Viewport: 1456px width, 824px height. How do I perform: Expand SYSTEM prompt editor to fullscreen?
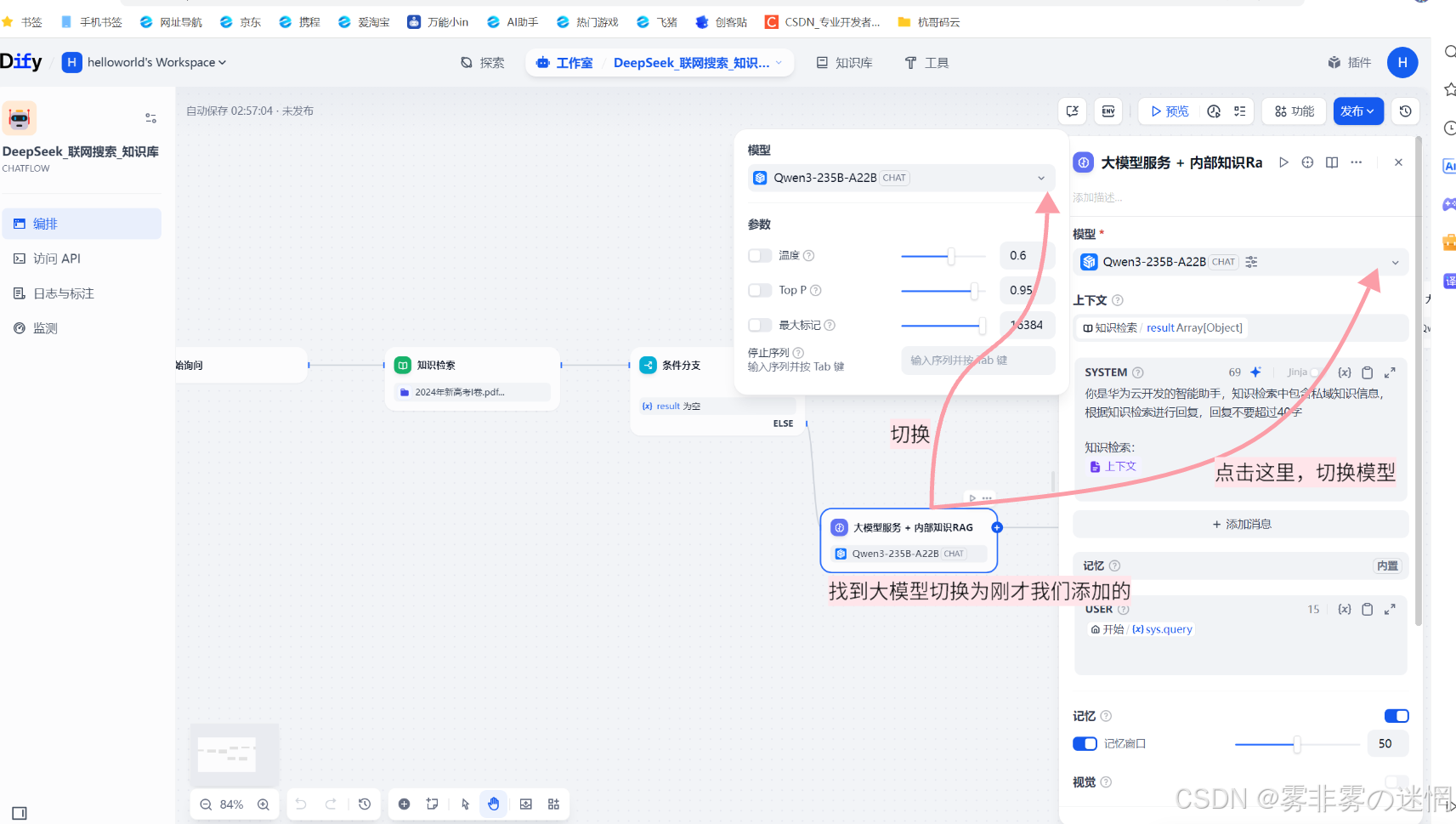[x=1390, y=372]
